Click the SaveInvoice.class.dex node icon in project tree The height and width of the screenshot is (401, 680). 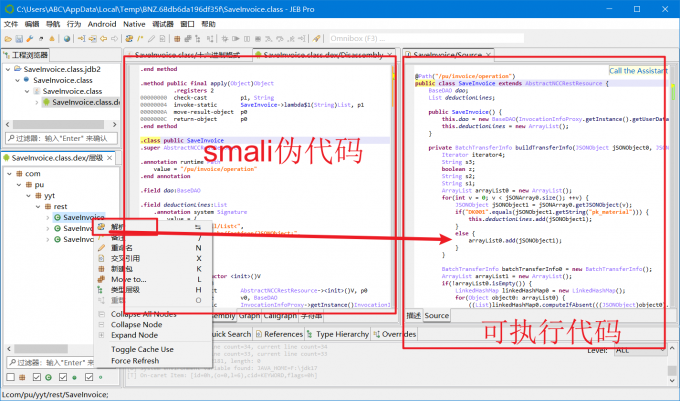pyautogui.click(x=45, y=102)
